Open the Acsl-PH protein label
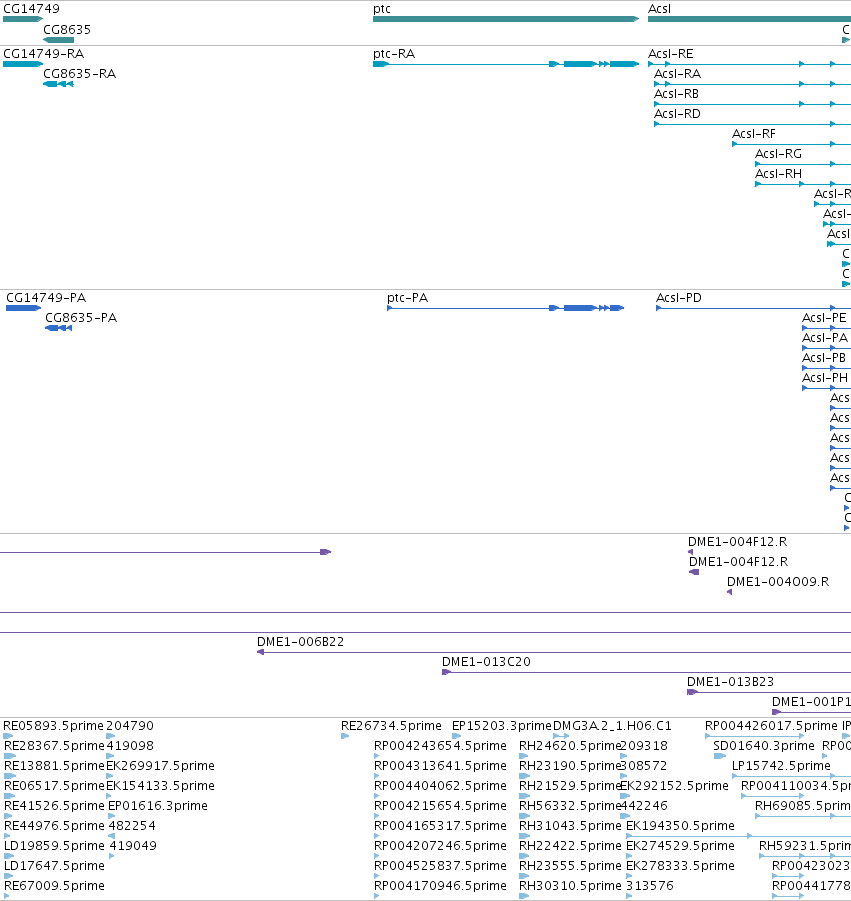Screen dimensions: 851x901 pos(825,378)
